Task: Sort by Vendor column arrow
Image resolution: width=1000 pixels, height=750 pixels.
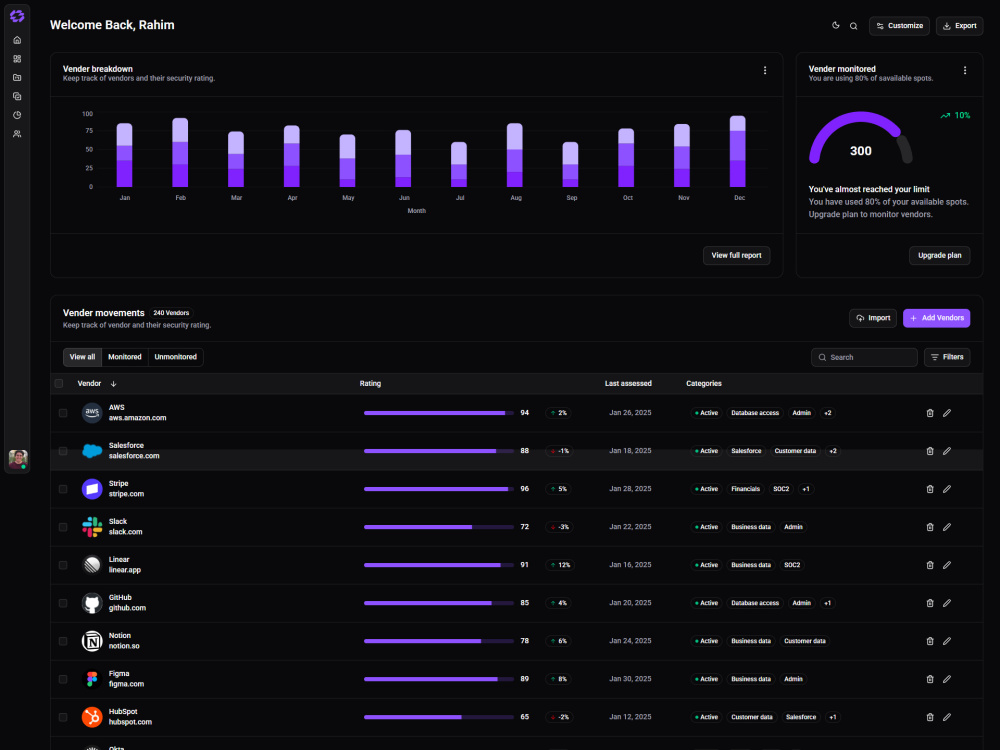Action: pyautogui.click(x=114, y=384)
